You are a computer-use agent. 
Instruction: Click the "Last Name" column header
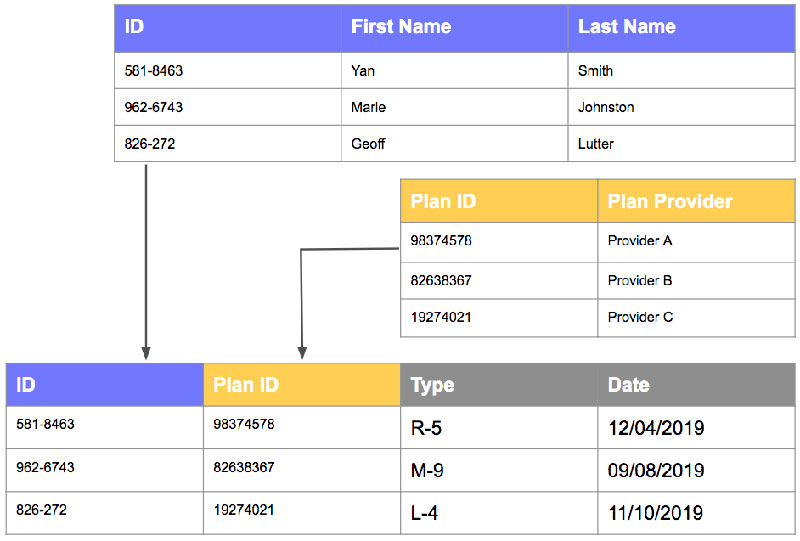point(627,27)
